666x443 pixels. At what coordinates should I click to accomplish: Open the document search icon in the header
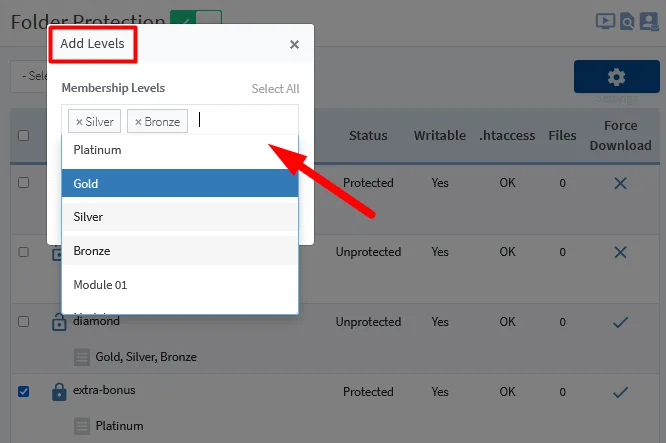(627, 21)
